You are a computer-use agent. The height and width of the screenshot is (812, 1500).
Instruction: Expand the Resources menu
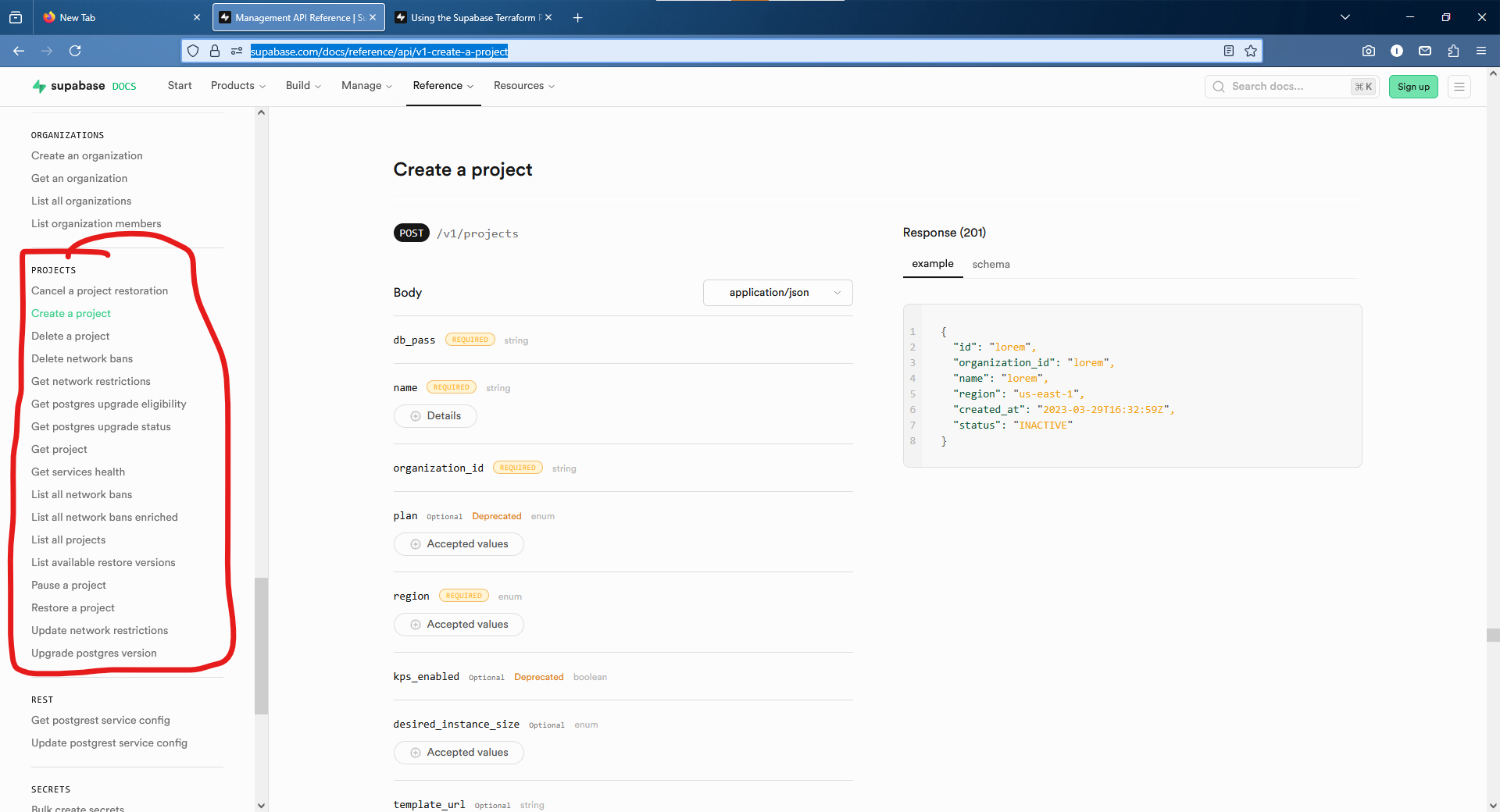click(524, 86)
